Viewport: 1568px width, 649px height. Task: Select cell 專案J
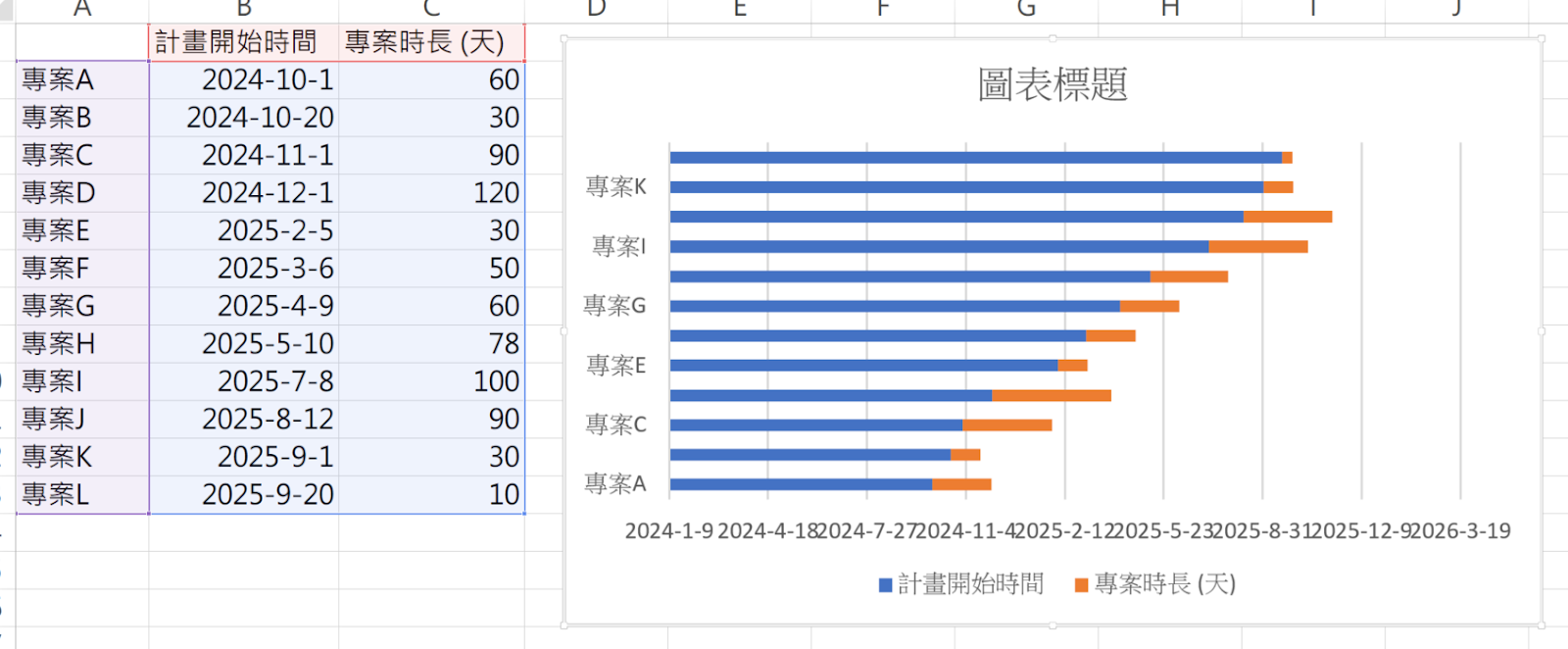[82, 420]
